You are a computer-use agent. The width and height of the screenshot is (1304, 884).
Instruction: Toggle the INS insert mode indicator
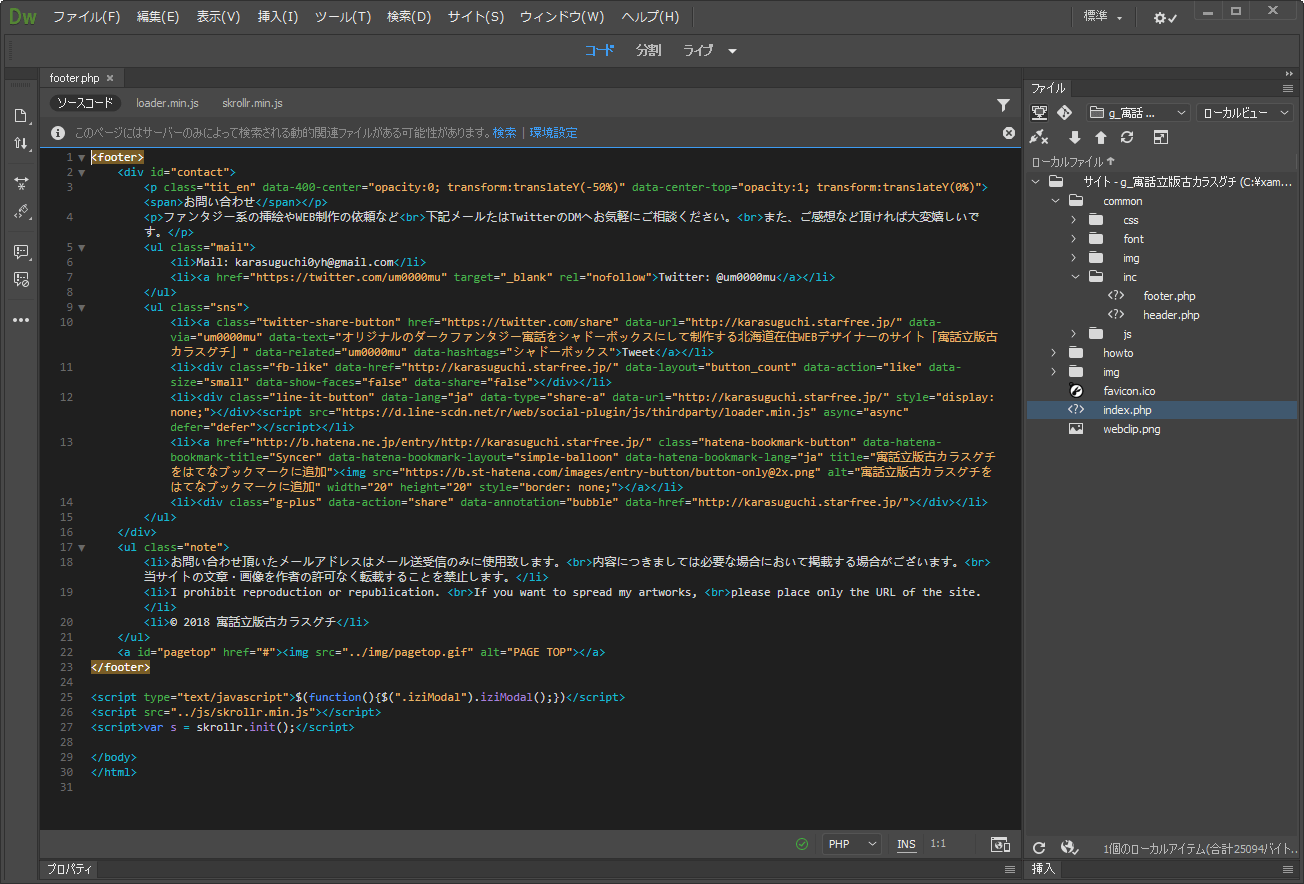point(906,844)
